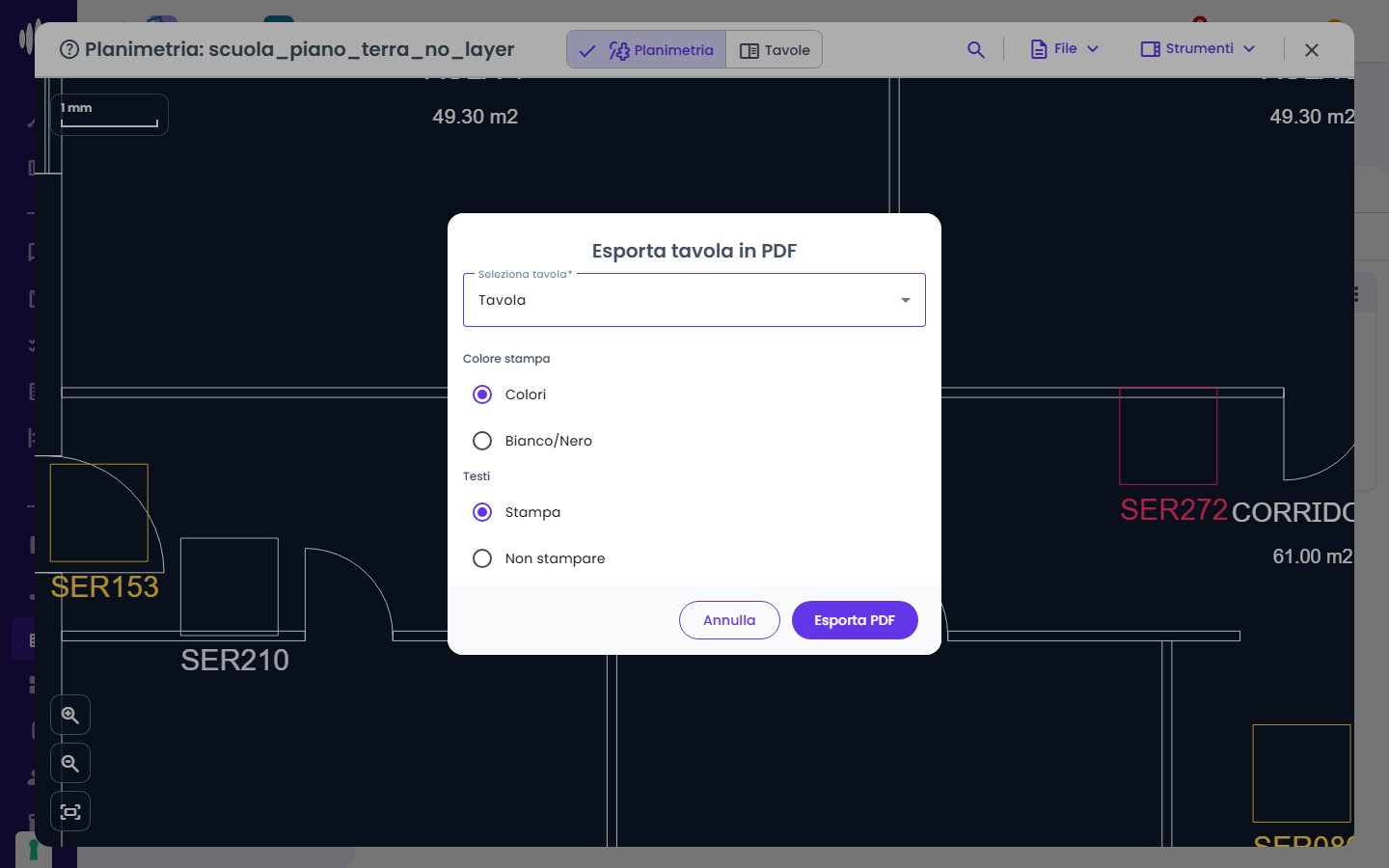Close the Planimetria viewer with the X
Image resolution: width=1389 pixels, height=868 pixels.
[1312, 50]
